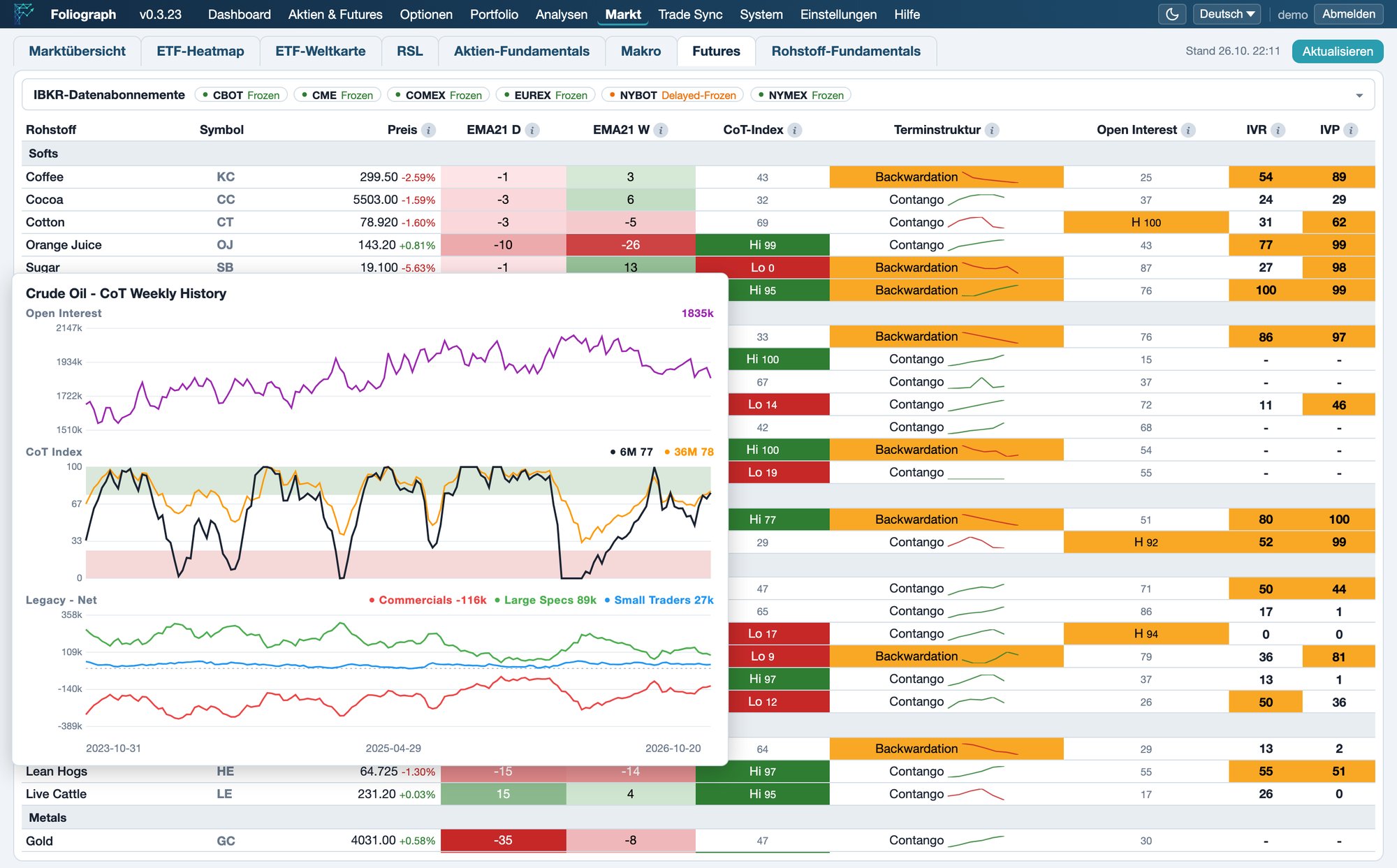
Task: Click info icon next to Terminstruktur
Action: pos(993,130)
